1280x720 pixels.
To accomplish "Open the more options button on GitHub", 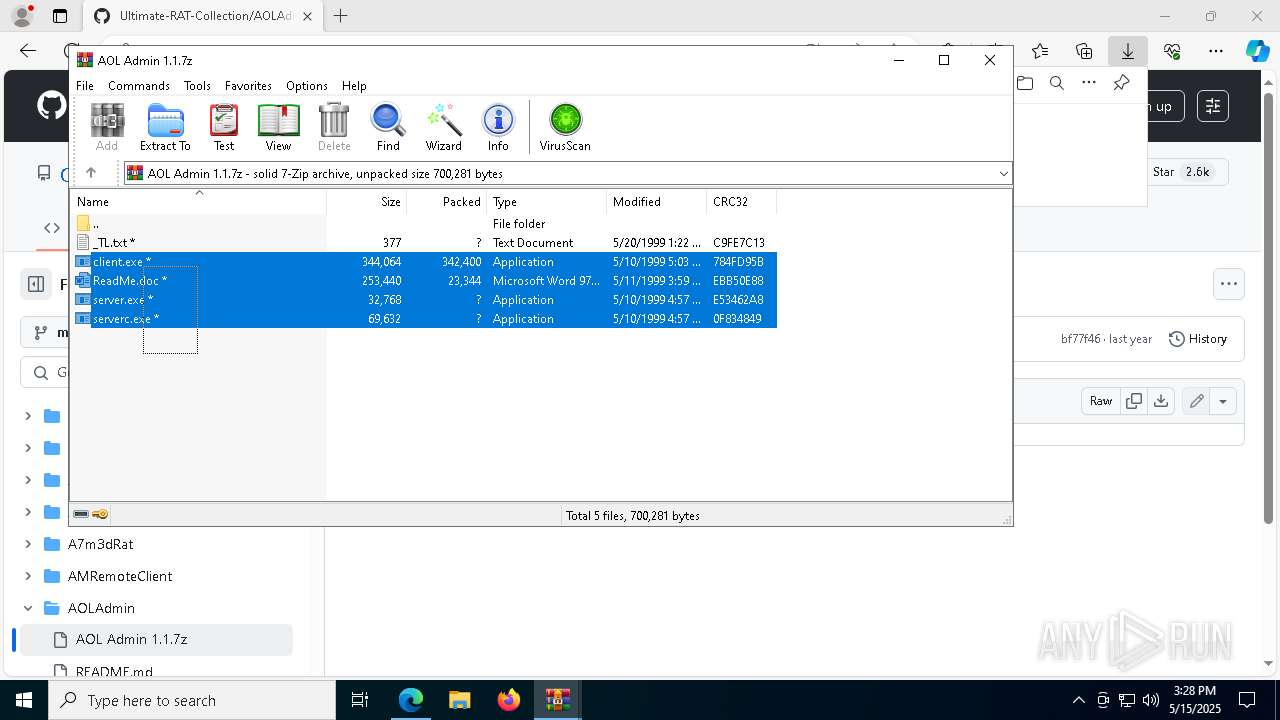I will (x=1229, y=284).
